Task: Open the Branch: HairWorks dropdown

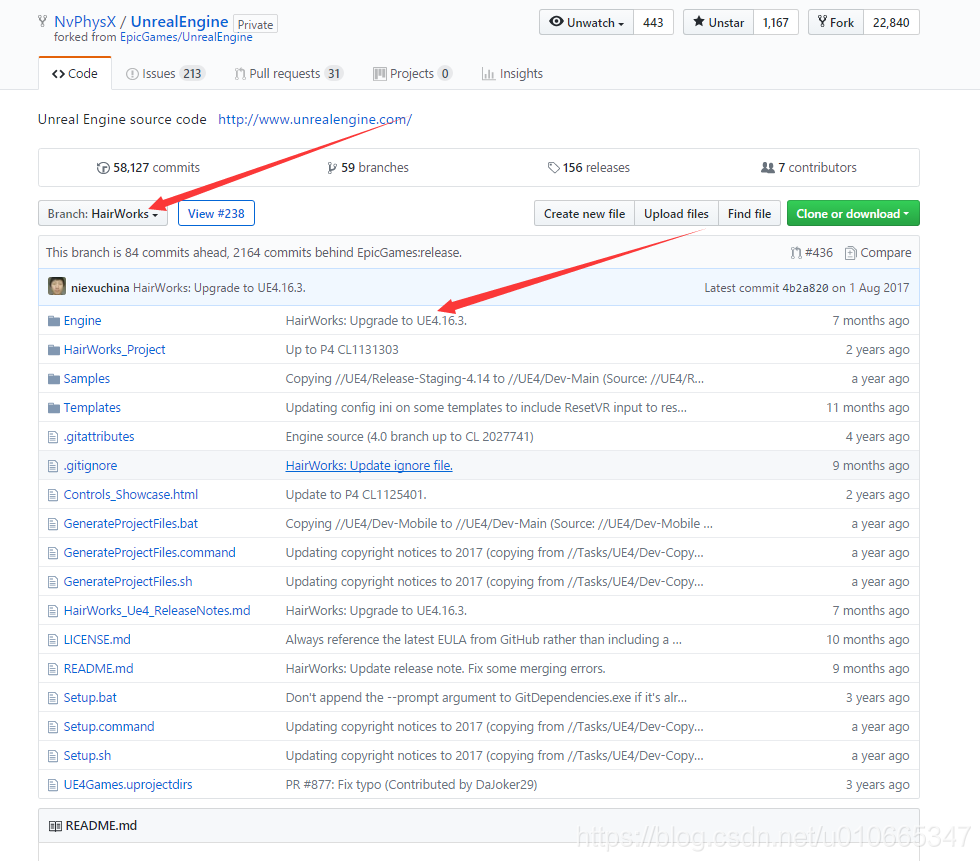Action: [103, 214]
